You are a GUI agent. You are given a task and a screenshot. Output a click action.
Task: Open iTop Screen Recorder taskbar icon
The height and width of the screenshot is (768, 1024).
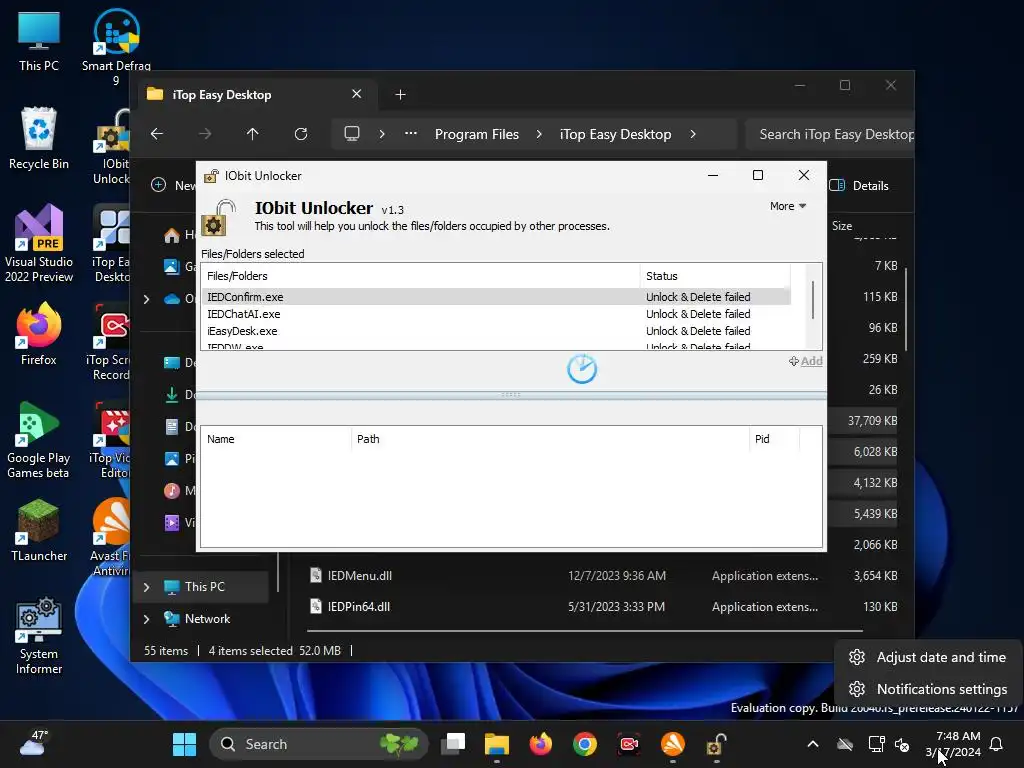(x=629, y=744)
